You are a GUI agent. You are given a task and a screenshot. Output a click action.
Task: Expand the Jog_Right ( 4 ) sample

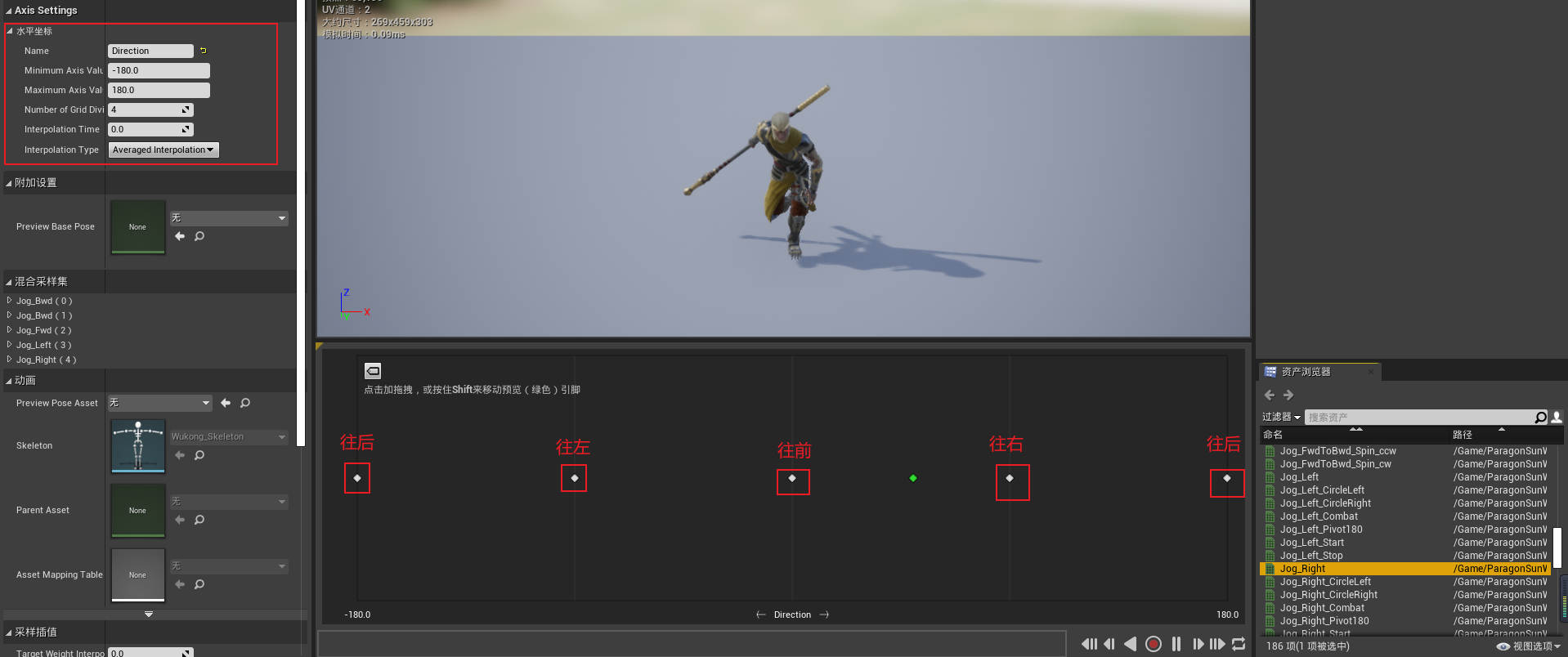(x=9, y=360)
